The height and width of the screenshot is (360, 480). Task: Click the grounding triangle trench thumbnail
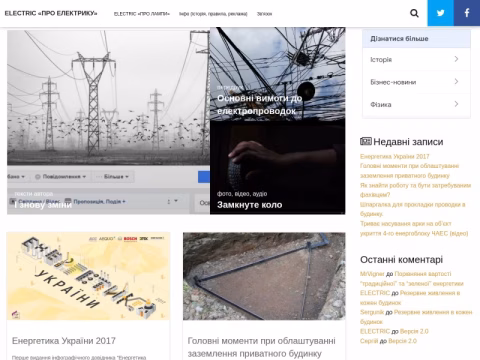pyautogui.click(x=264, y=276)
